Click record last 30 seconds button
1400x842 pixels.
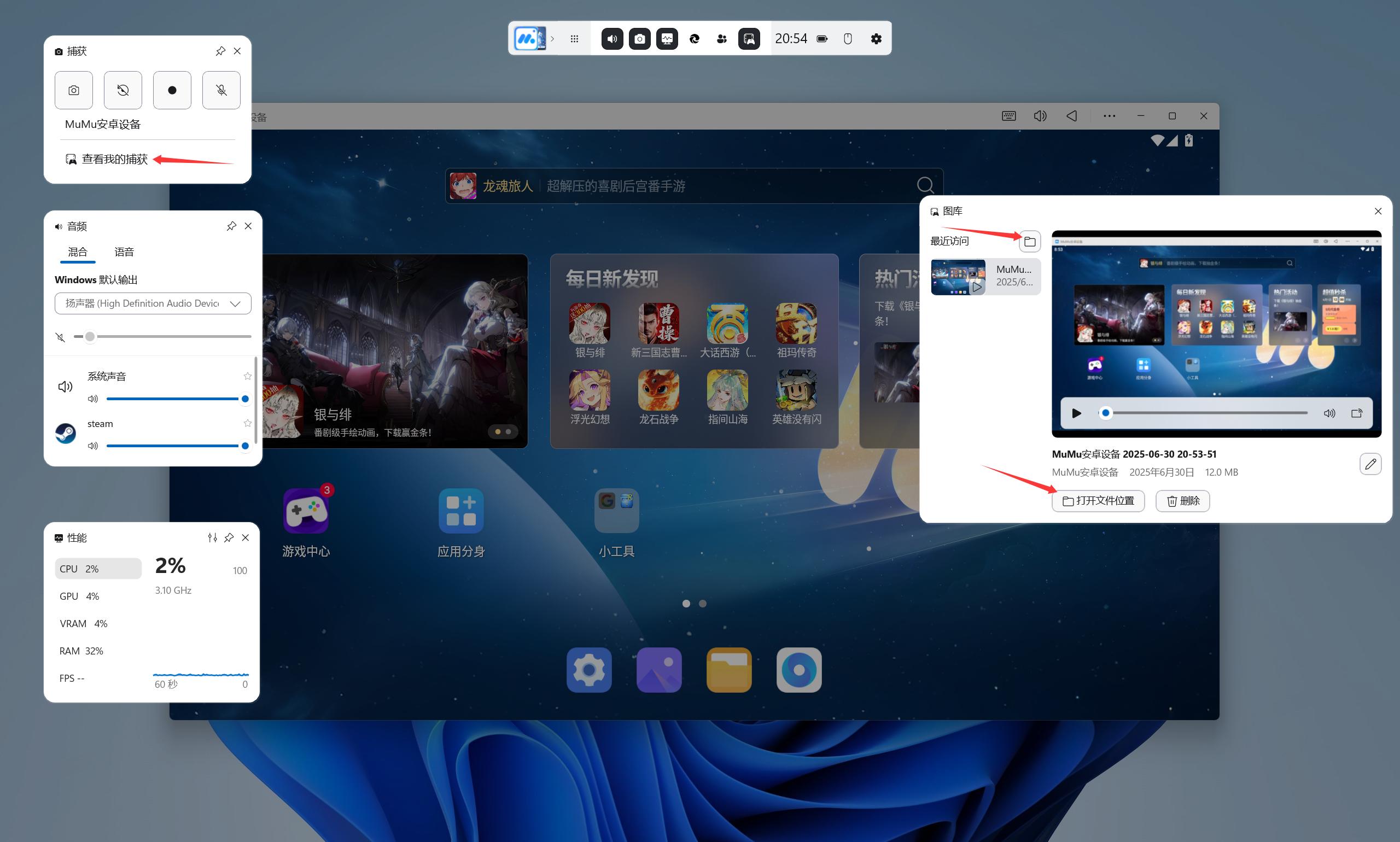pyautogui.click(x=123, y=90)
